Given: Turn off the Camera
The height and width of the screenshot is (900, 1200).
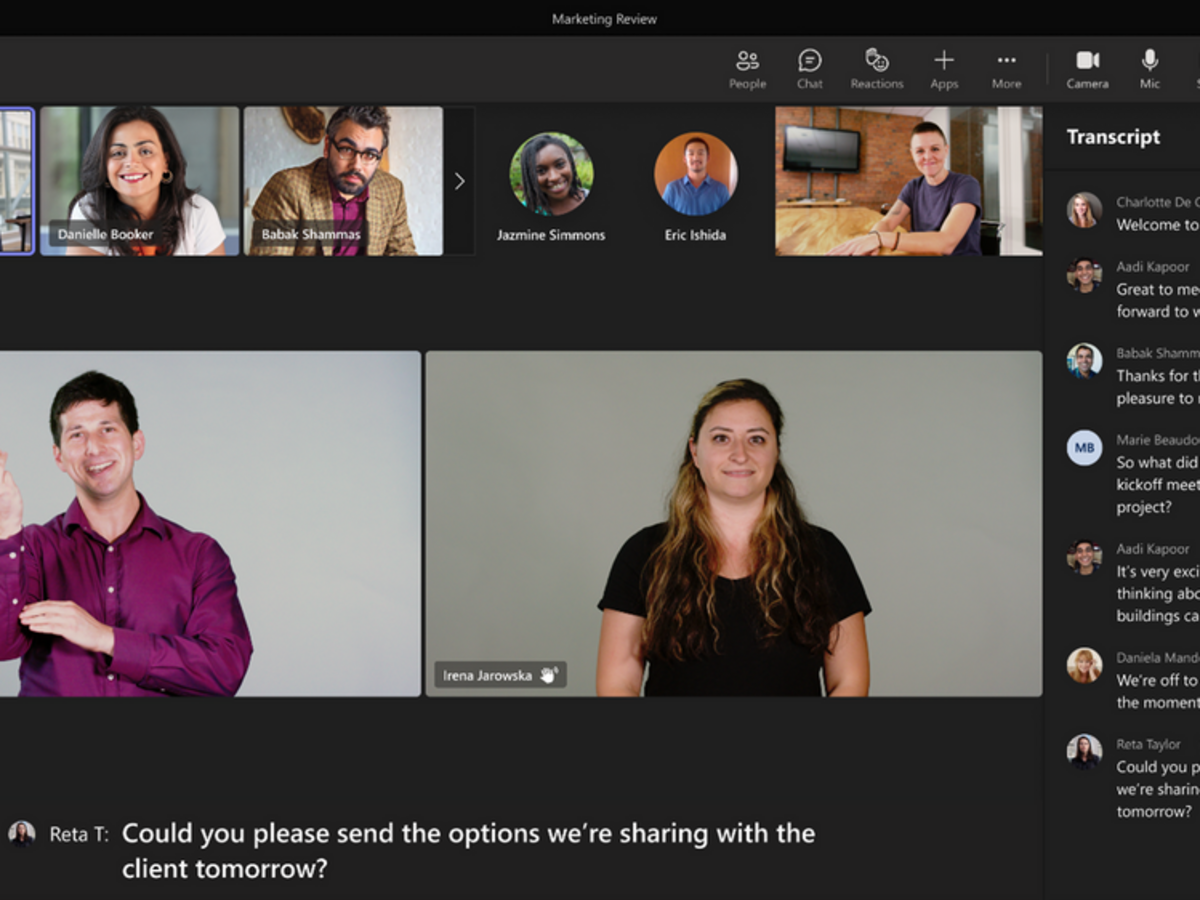Looking at the screenshot, I should point(1088,68).
